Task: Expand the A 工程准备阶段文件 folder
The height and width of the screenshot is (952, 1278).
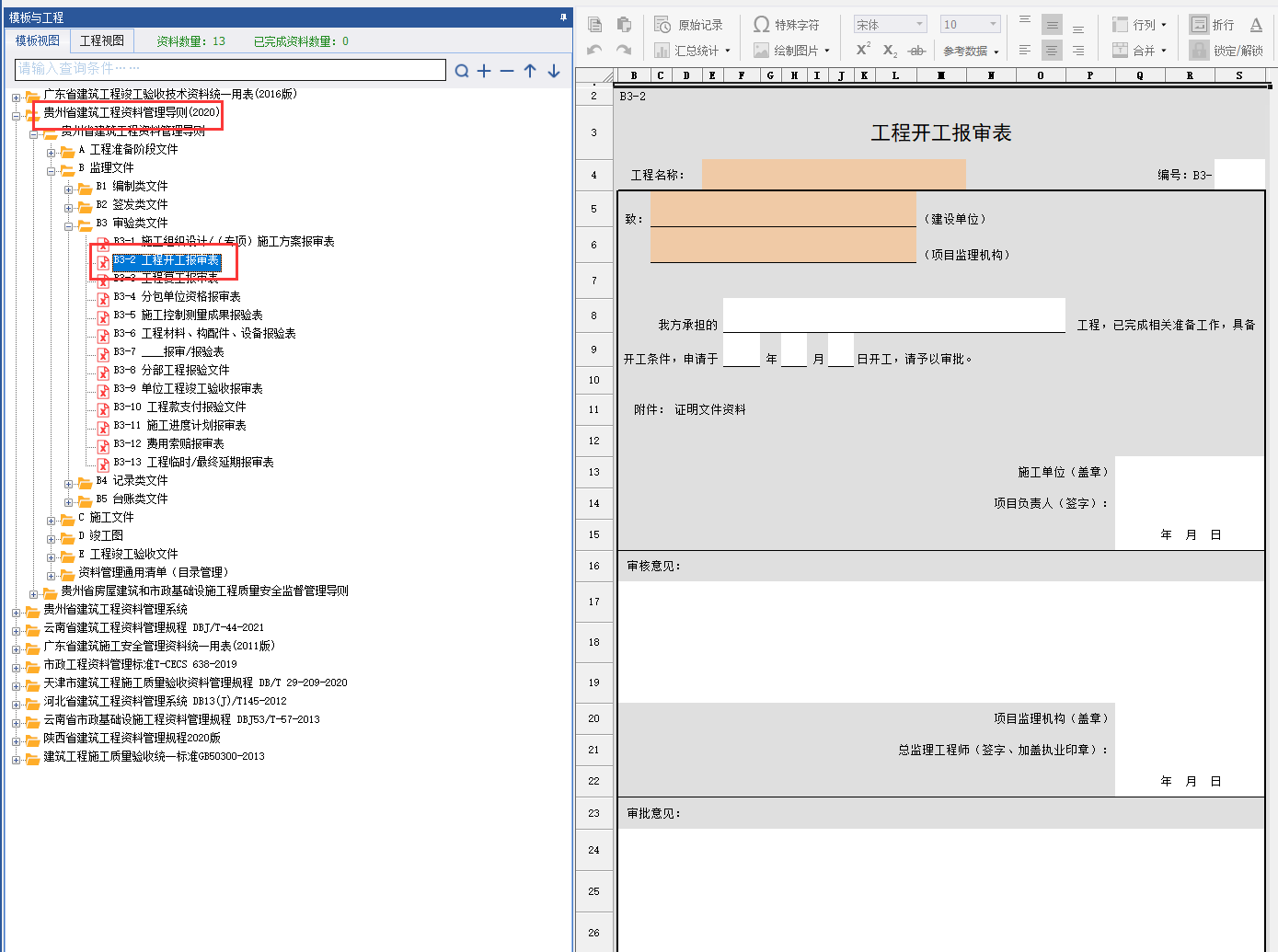Action: coord(51,153)
